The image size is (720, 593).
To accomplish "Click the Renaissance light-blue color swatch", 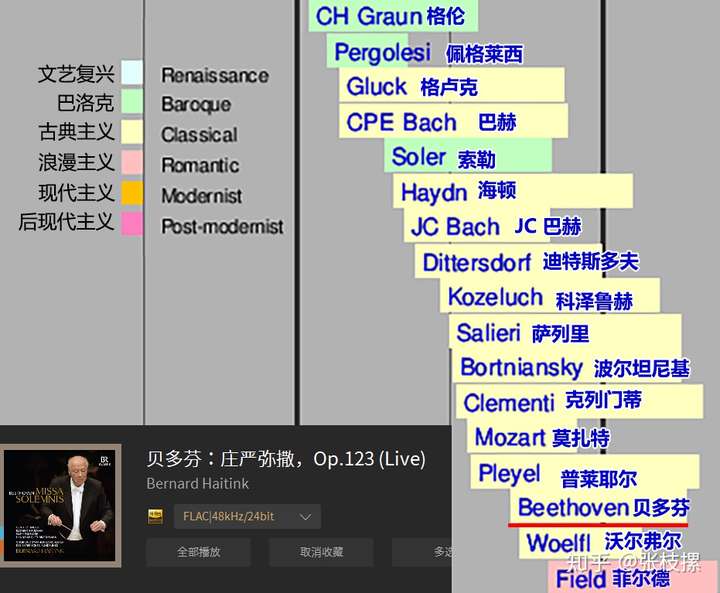I will click(132, 73).
